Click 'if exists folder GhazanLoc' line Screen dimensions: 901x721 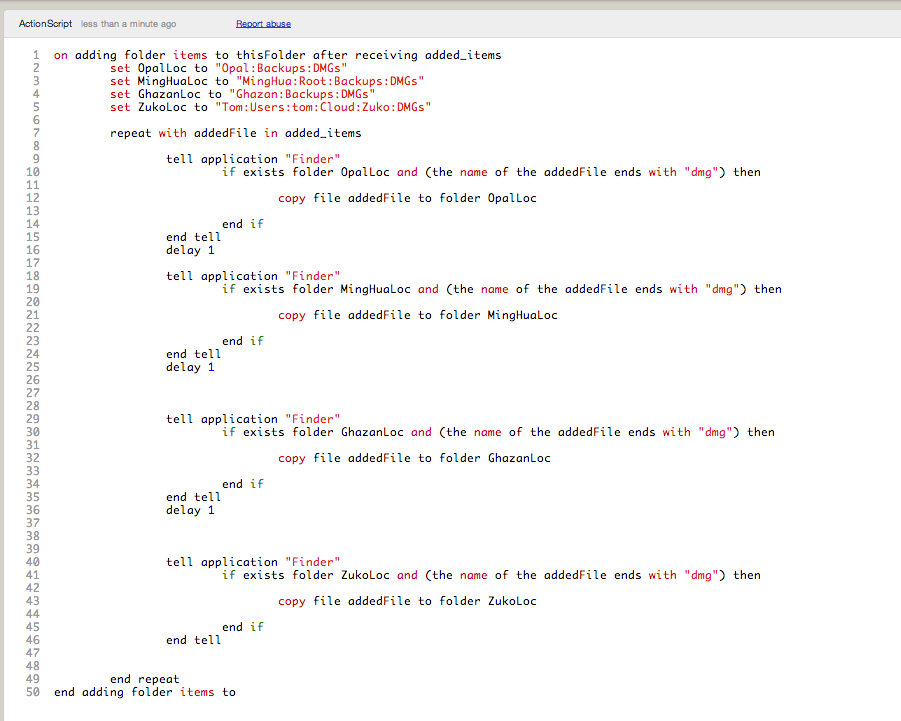tap(498, 433)
